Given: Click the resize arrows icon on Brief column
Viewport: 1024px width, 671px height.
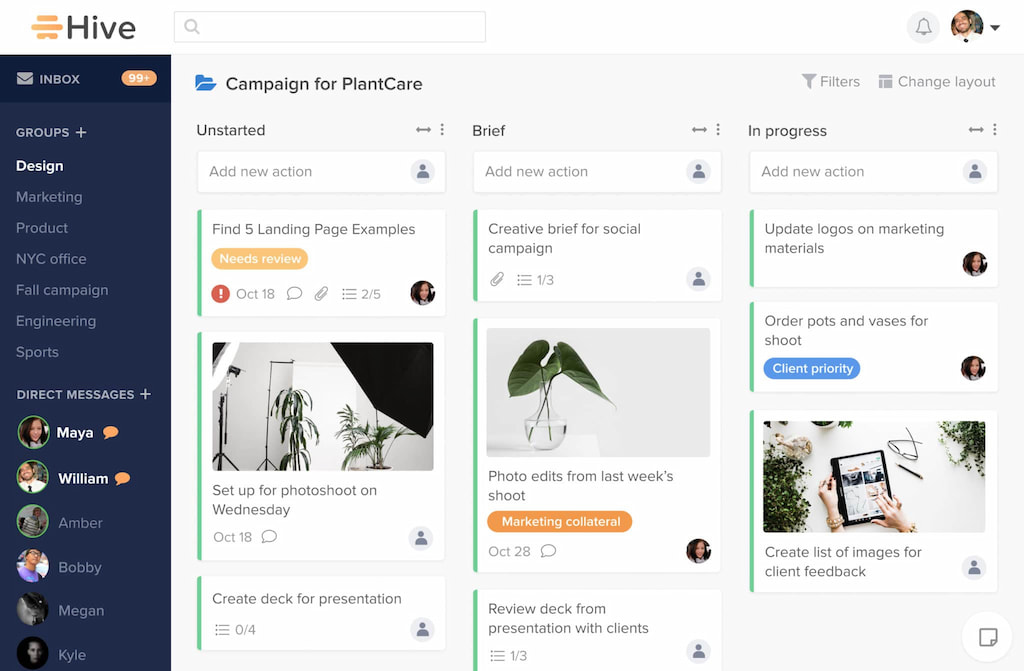Looking at the screenshot, I should (x=699, y=129).
